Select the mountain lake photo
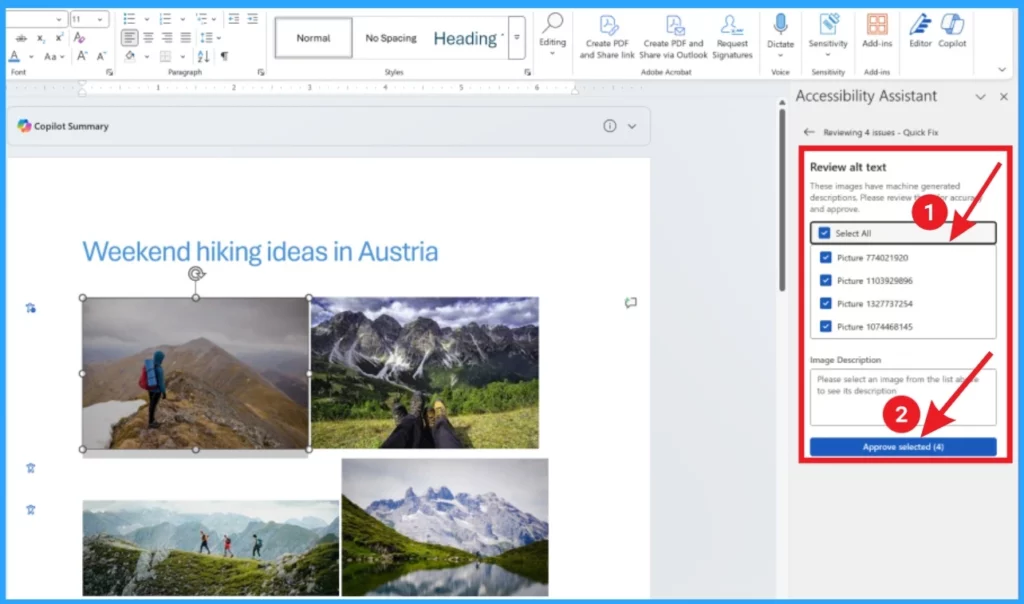This screenshot has height=604, width=1024. [445, 527]
